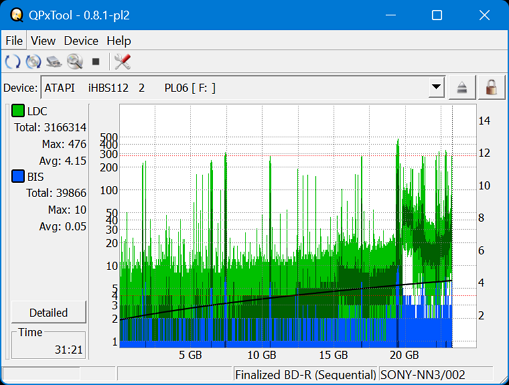Screen dimensions: 509x385
Task: Click the LDC Avg: 4.15 value
Action: (63, 161)
